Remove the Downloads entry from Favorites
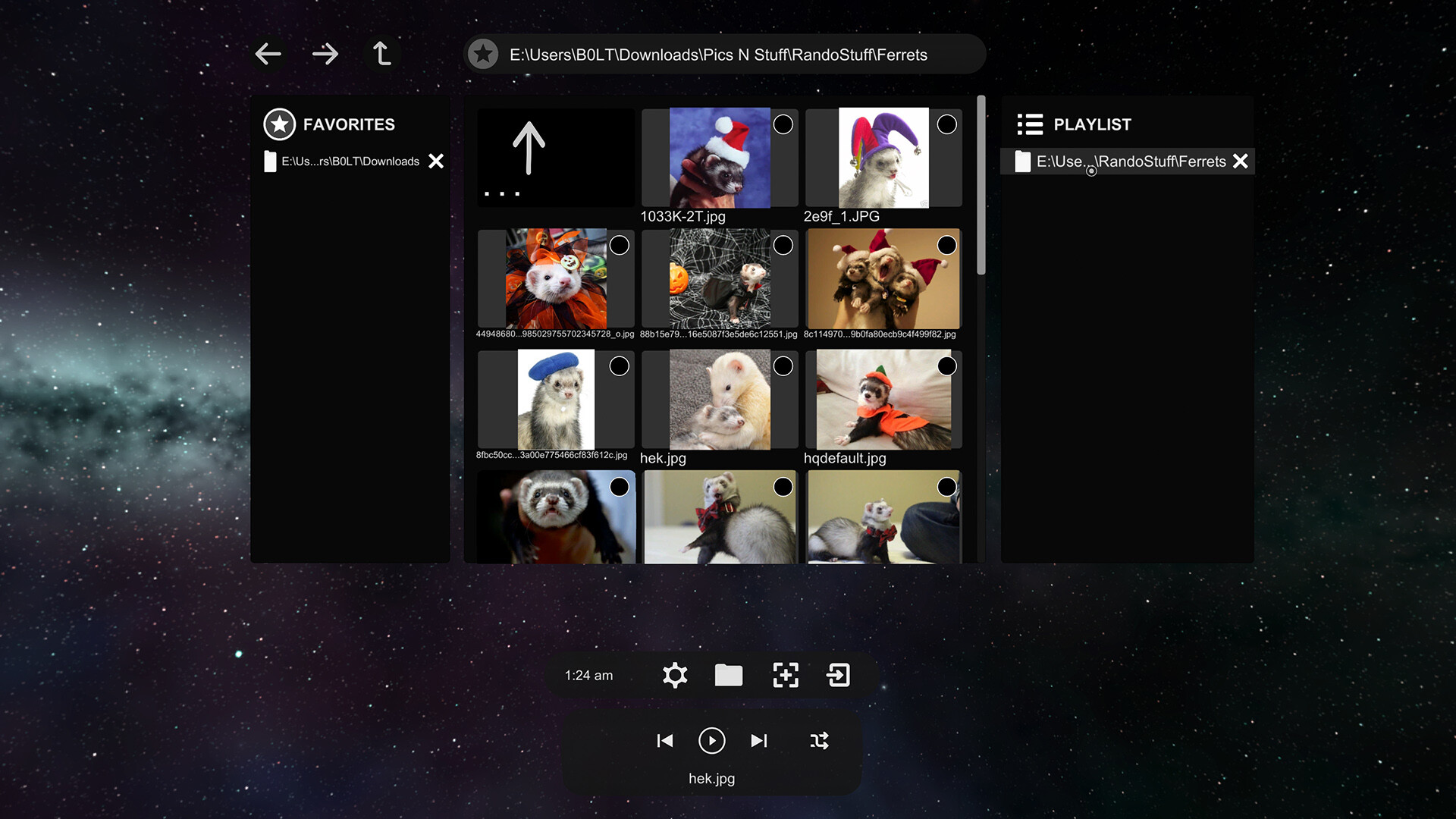This screenshot has width=1456, height=819. tap(435, 161)
